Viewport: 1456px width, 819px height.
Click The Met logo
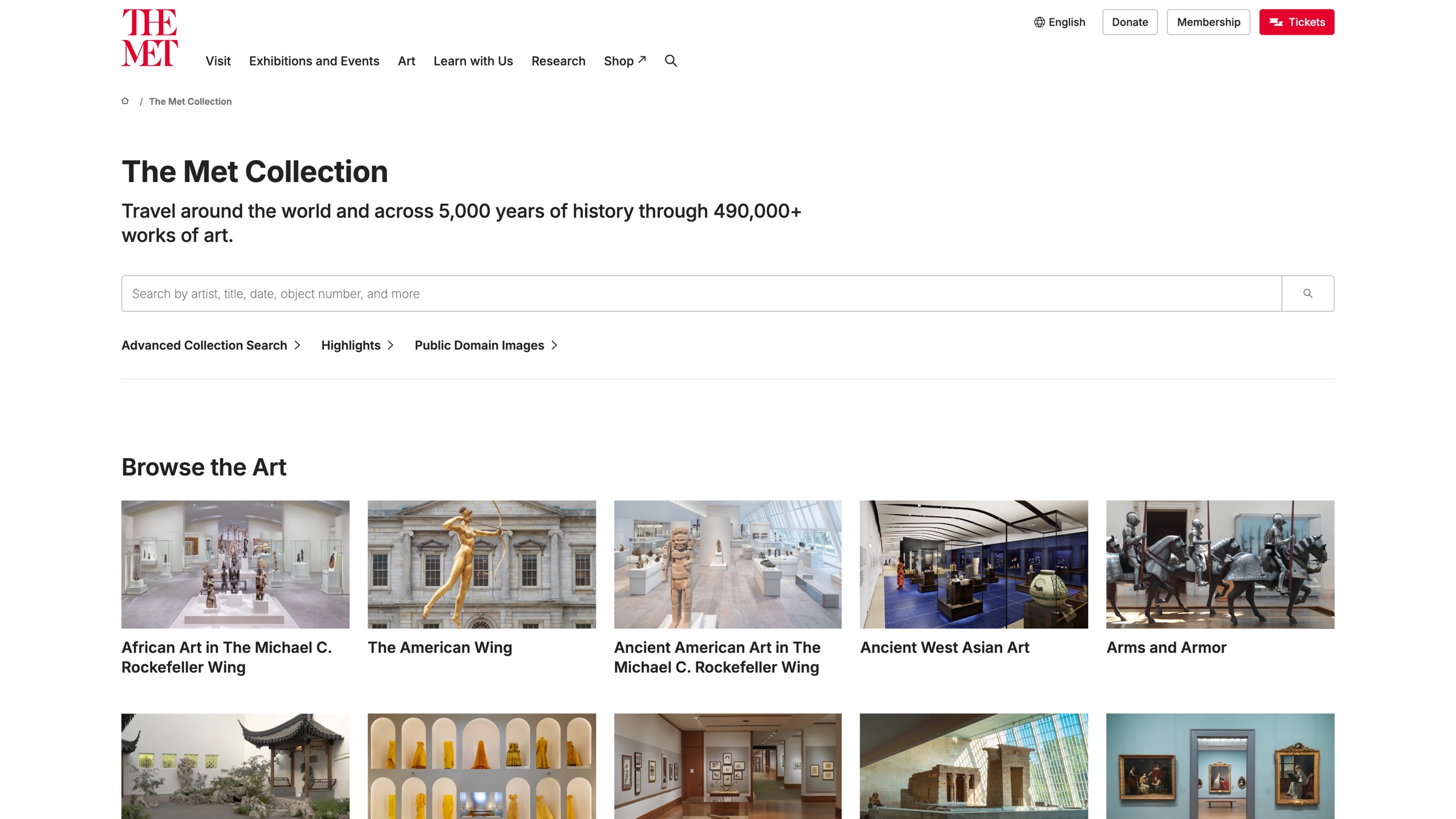pos(149,38)
